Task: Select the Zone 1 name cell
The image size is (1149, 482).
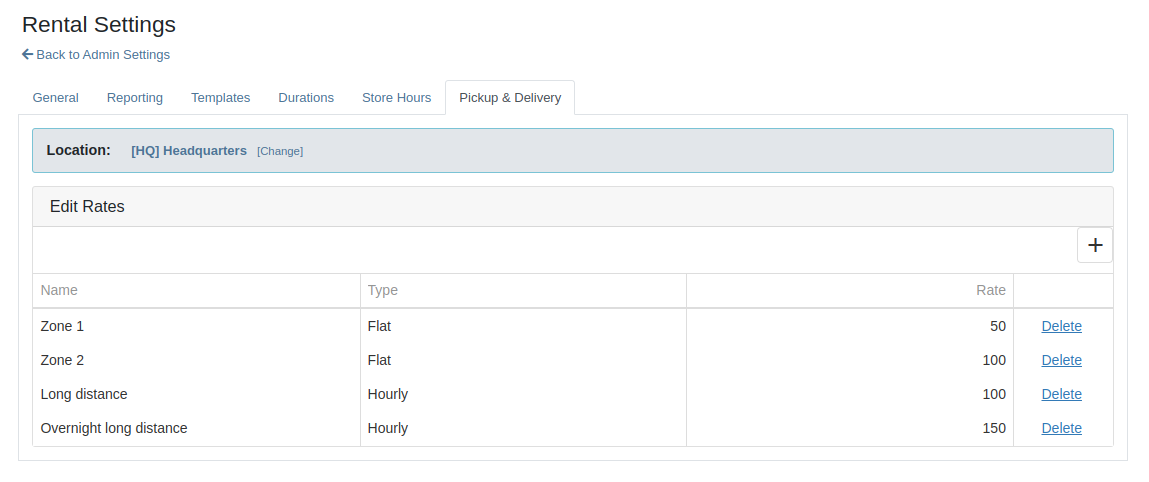Action: pos(196,326)
